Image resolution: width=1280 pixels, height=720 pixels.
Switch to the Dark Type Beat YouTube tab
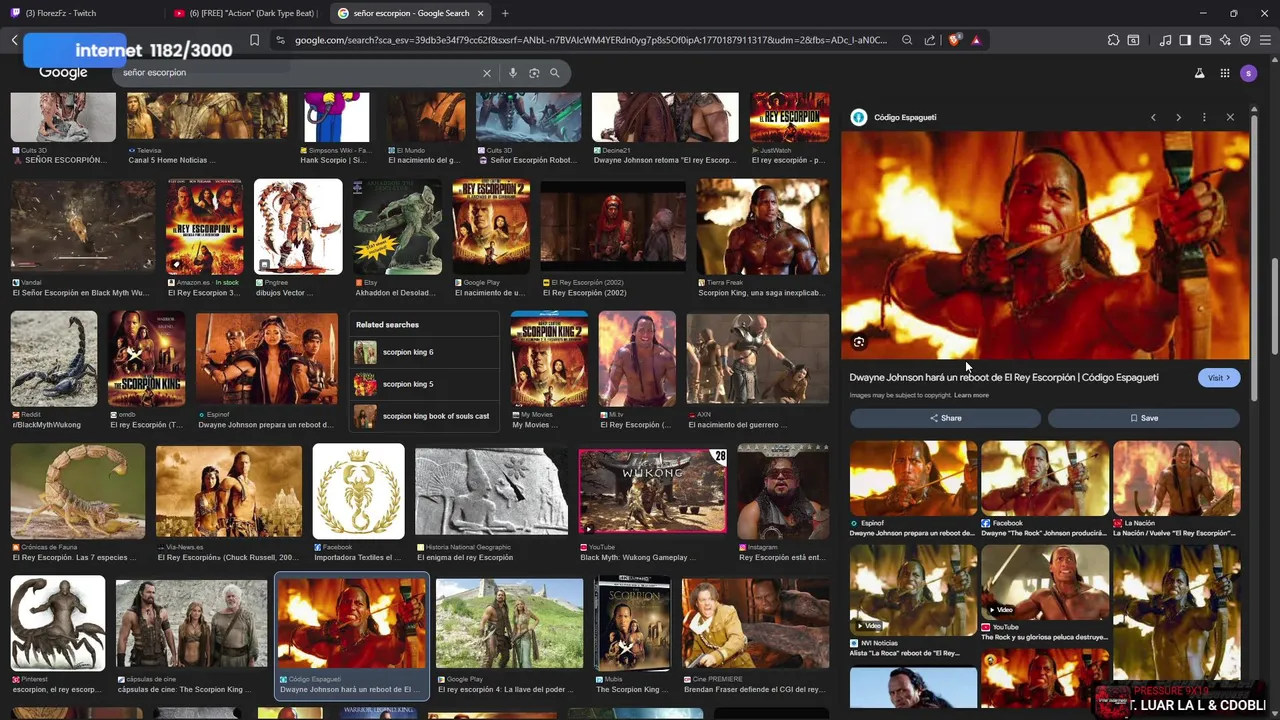coord(245,13)
